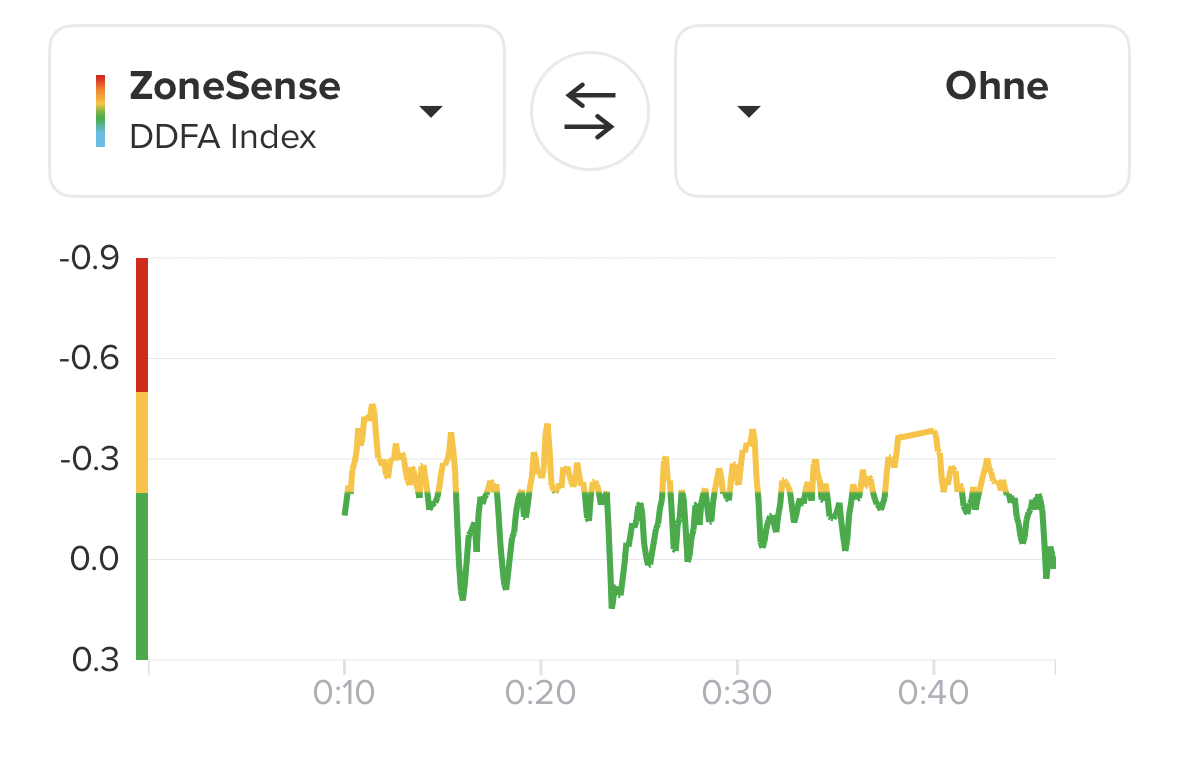Image resolution: width=1179 pixels, height=774 pixels.
Task: Expand the Ohne dropdown arrow
Action: tap(748, 111)
